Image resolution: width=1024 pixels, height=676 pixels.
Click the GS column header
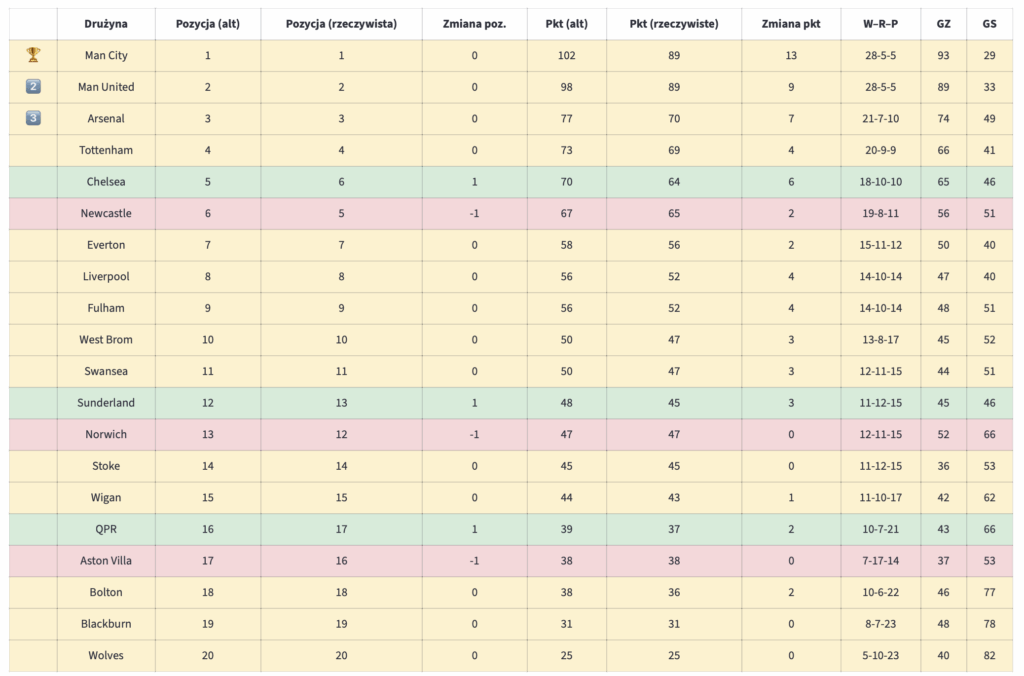click(x=989, y=23)
